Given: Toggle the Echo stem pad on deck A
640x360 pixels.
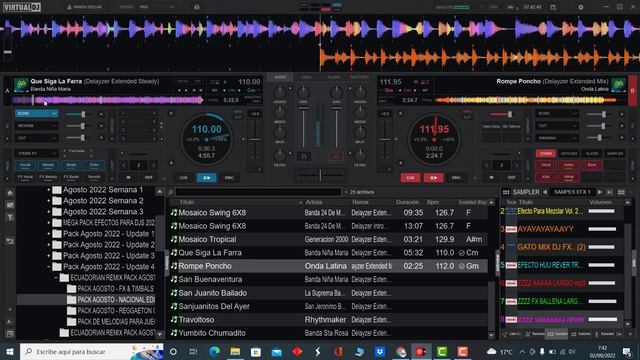Looking at the screenshot, I should tap(94, 165).
